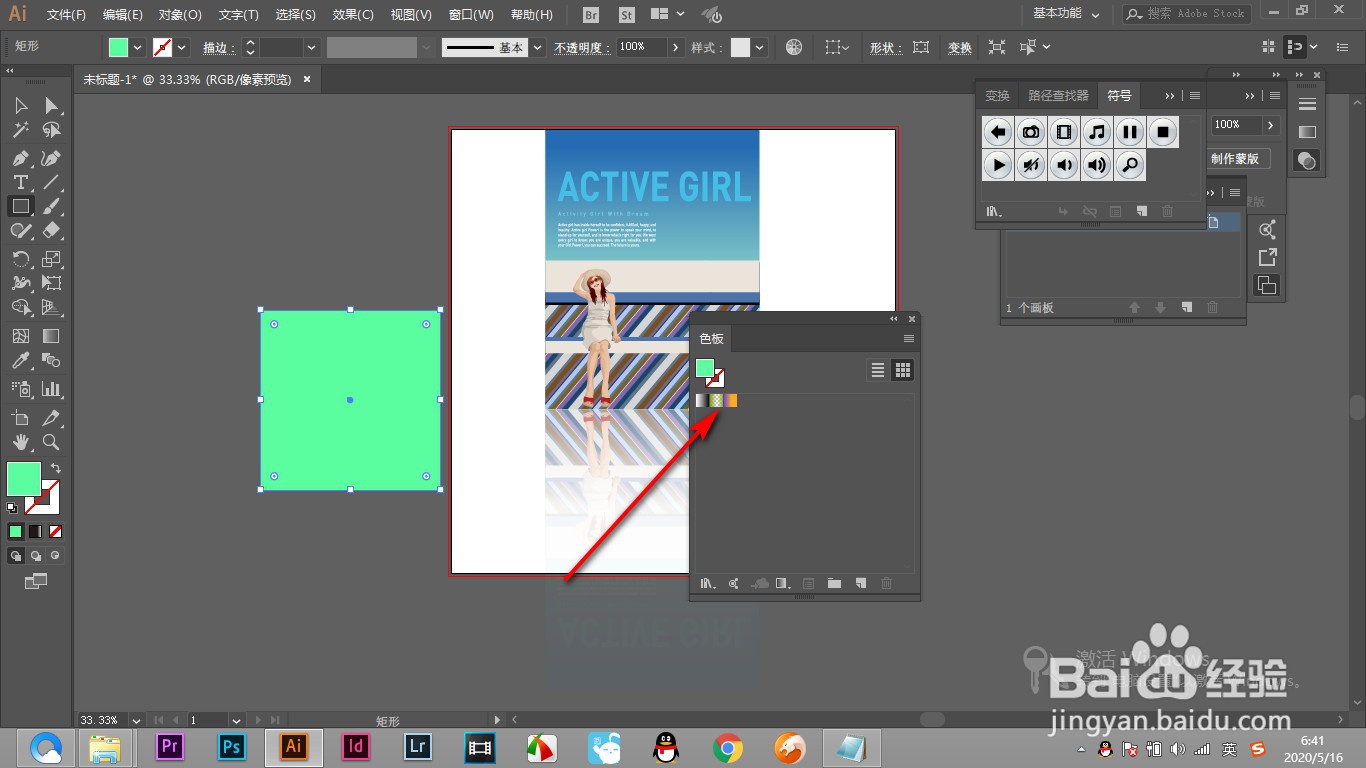Select the Eyedropper tool
The image size is (1366, 768).
click(x=20, y=361)
